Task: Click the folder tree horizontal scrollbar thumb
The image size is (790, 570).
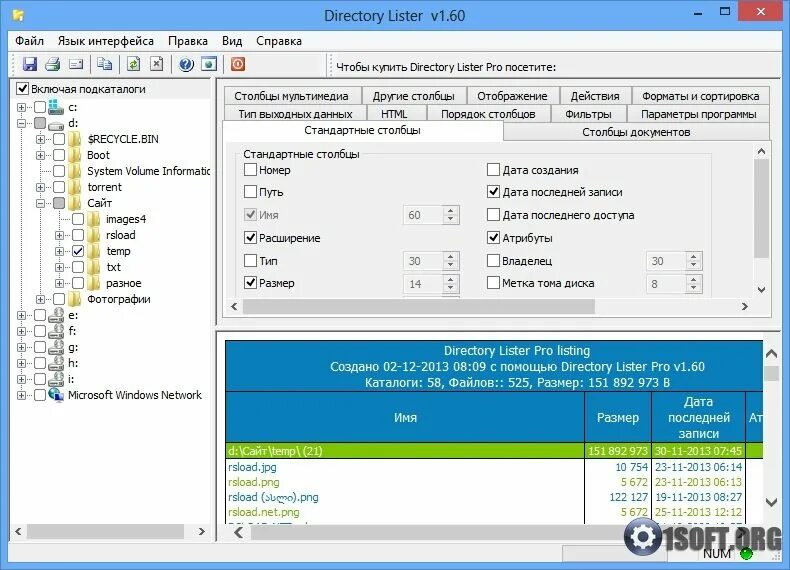Action: tap(105, 531)
